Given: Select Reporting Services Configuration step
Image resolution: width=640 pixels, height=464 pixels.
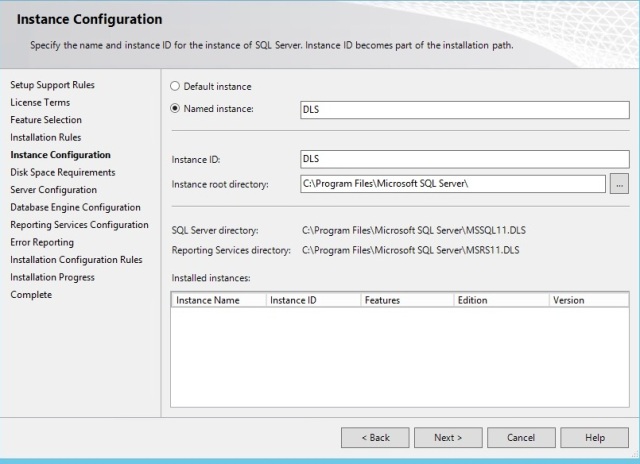Looking at the screenshot, I should click(x=80, y=225).
